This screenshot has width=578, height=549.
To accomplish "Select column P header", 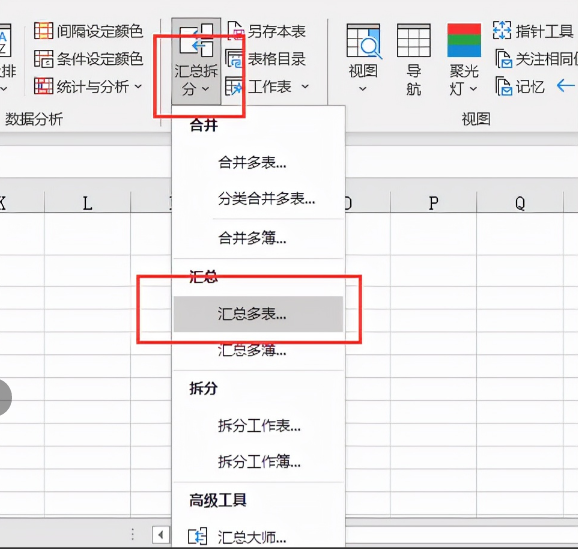I will (x=434, y=202).
